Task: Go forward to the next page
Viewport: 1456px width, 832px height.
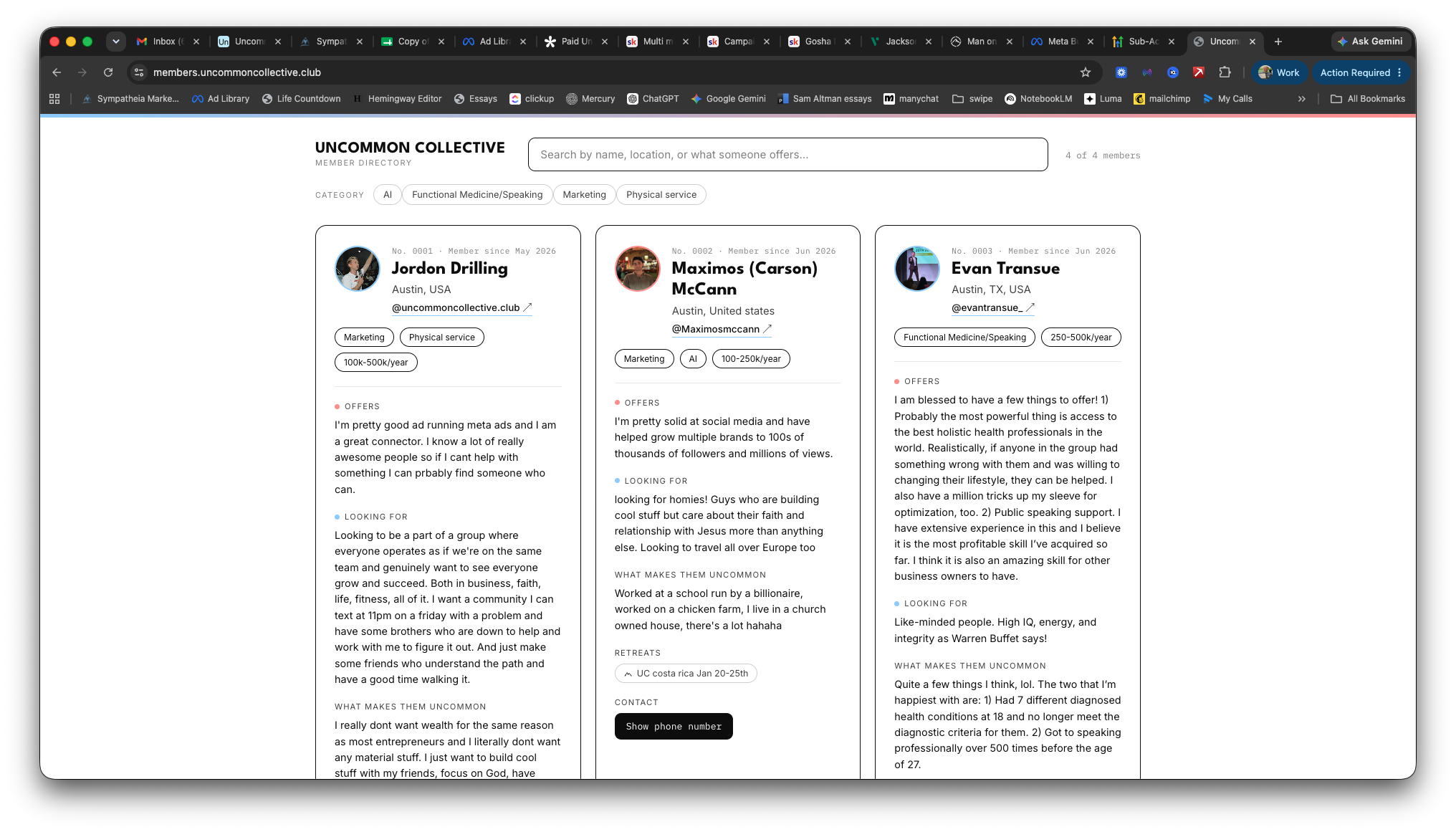Action: (x=82, y=72)
